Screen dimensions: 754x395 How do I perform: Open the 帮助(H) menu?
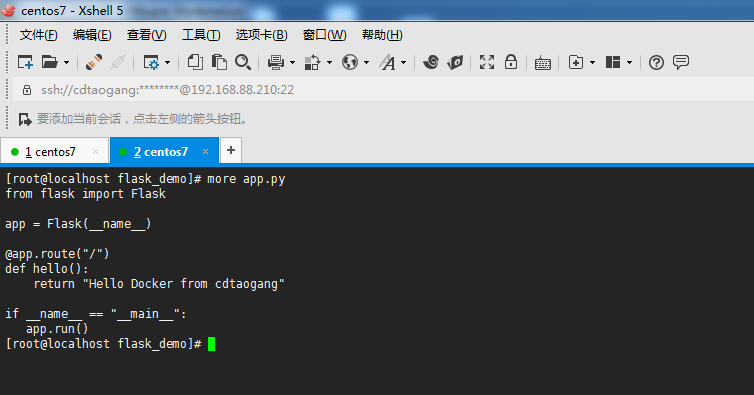(x=382, y=35)
